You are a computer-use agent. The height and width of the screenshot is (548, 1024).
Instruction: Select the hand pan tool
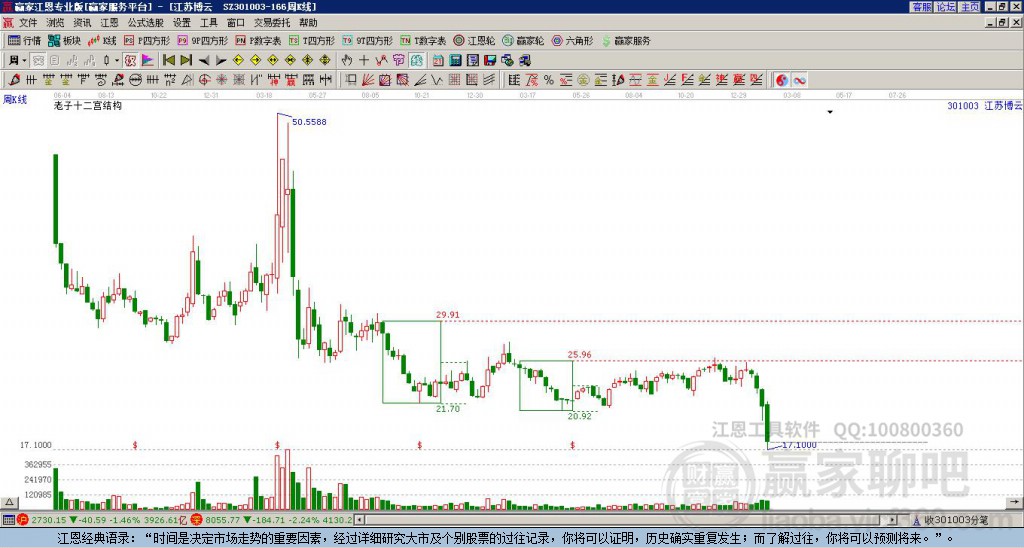pos(347,61)
